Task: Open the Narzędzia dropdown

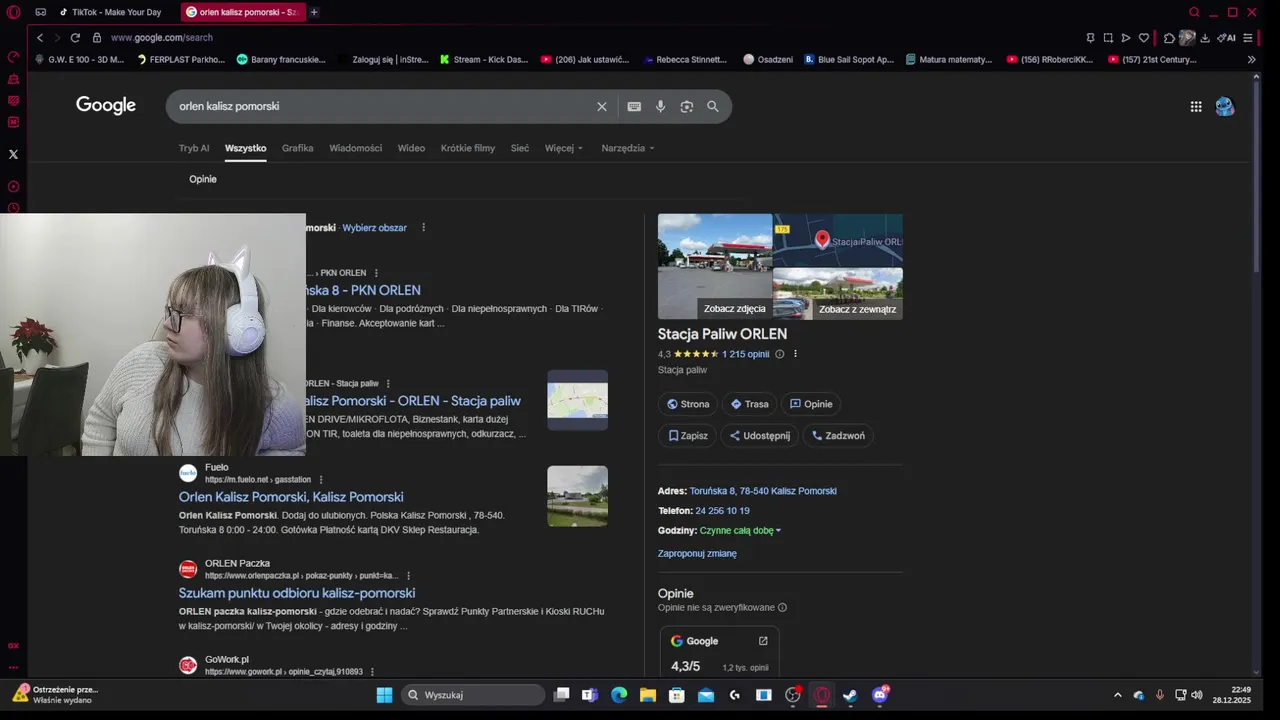Action: (628, 148)
